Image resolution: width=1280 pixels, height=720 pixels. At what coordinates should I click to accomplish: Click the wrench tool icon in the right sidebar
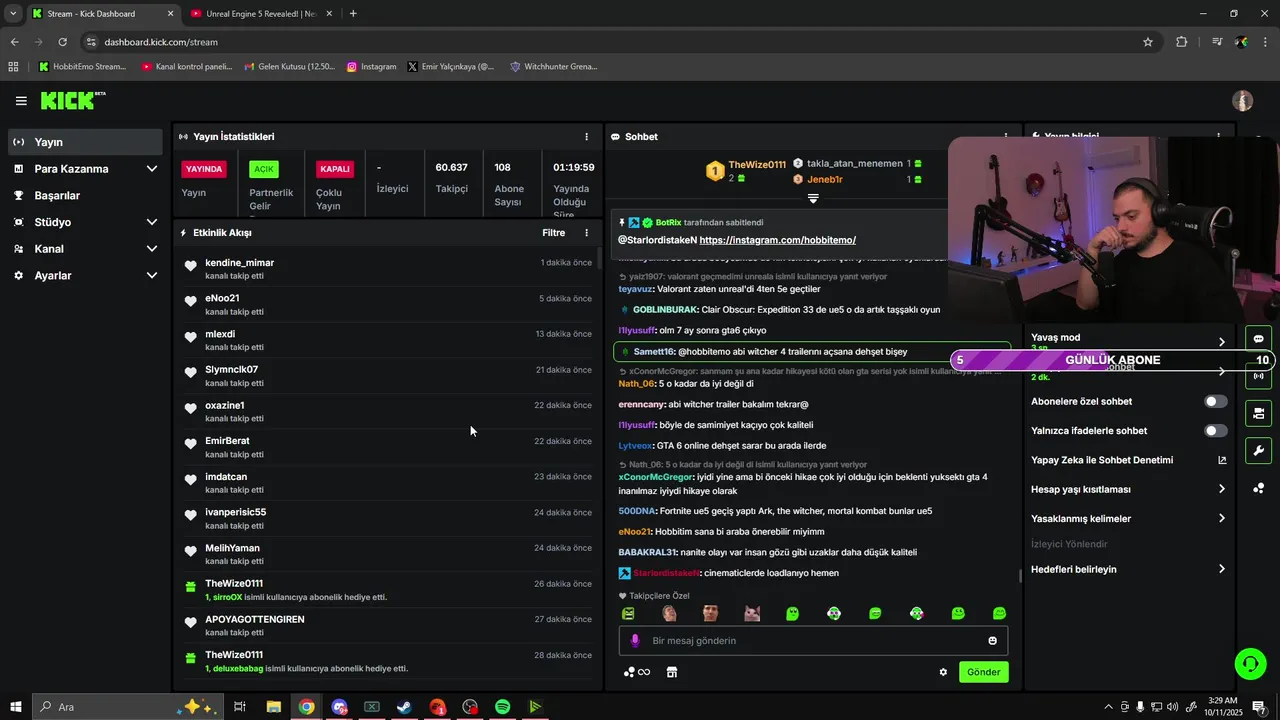[x=1258, y=451]
